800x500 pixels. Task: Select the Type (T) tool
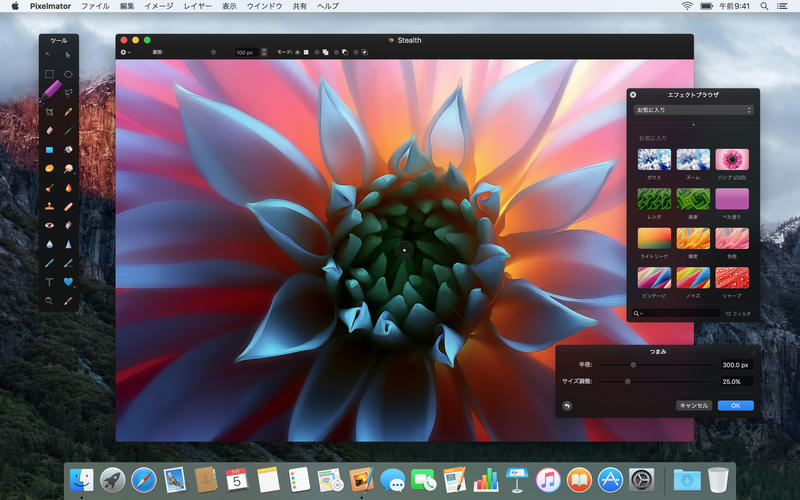pyautogui.click(x=49, y=282)
